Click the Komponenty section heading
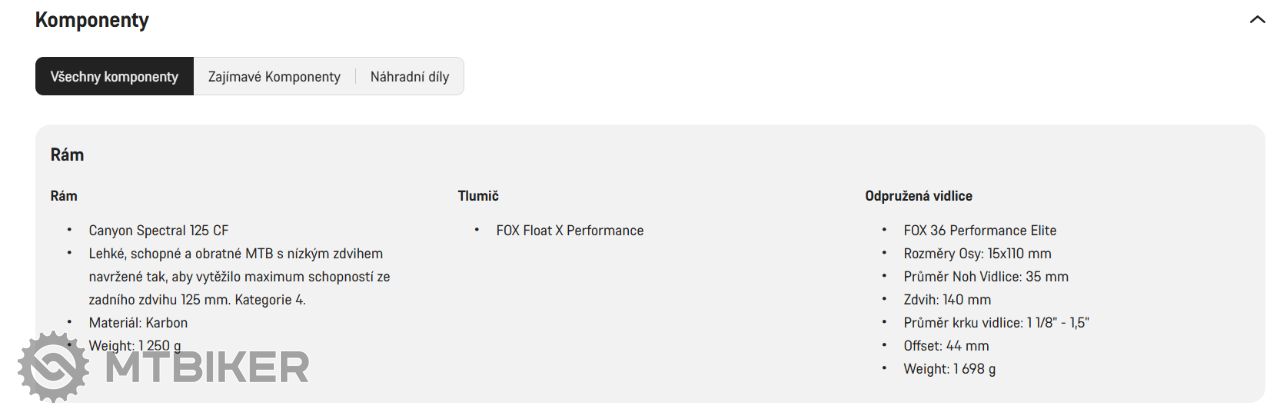The image size is (1280, 417). point(92,20)
